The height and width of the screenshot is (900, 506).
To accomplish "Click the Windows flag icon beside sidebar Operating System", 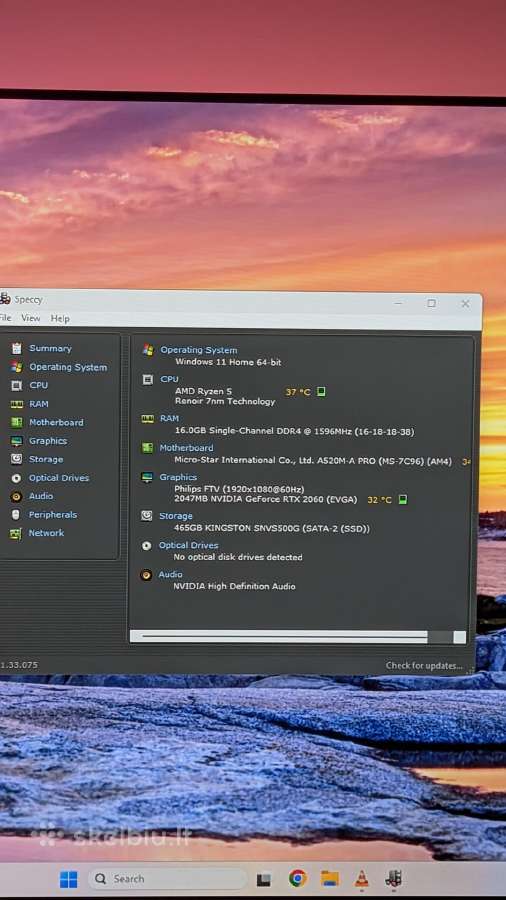I will [x=17, y=367].
